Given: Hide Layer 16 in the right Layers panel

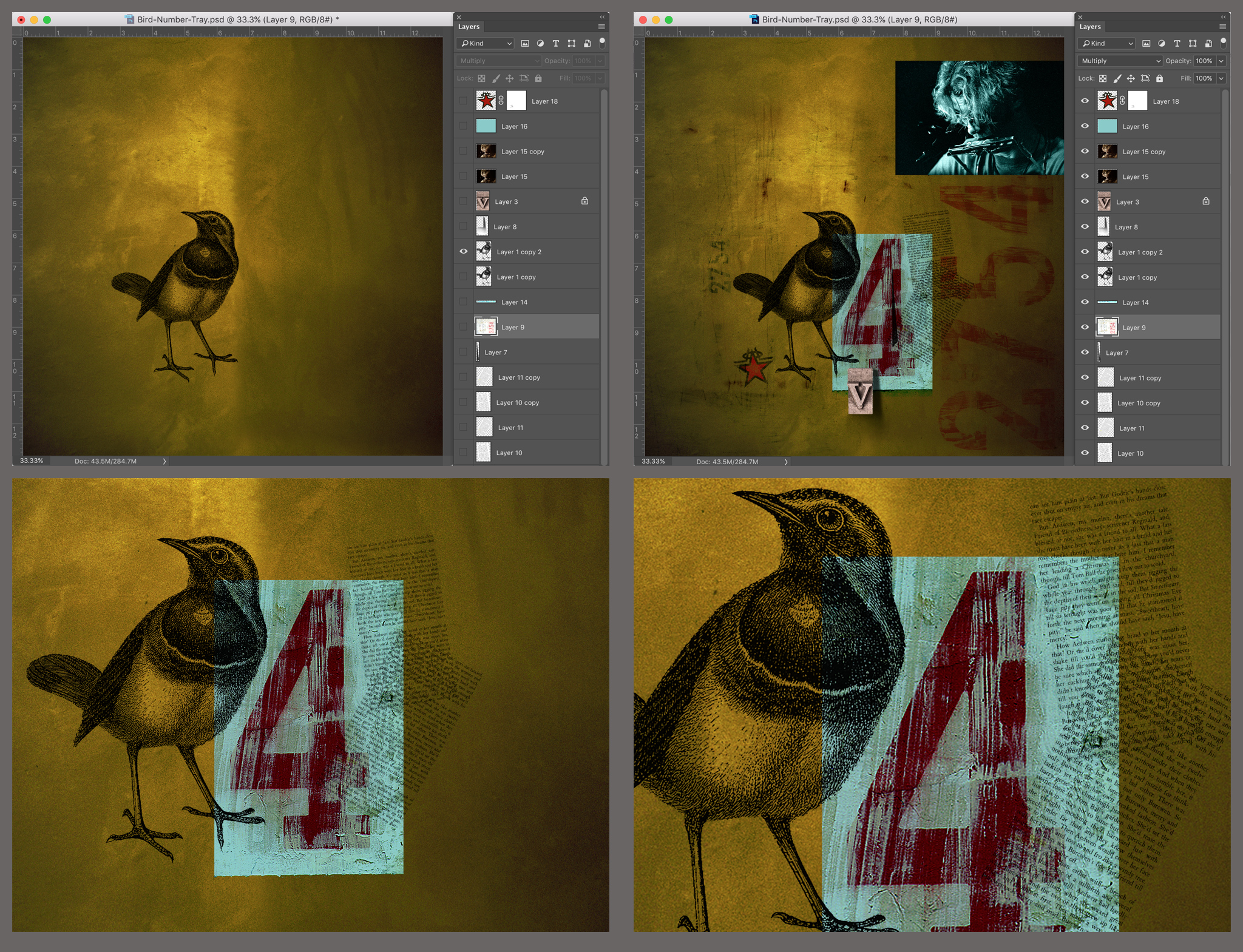Looking at the screenshot, I should (1085, 126).
